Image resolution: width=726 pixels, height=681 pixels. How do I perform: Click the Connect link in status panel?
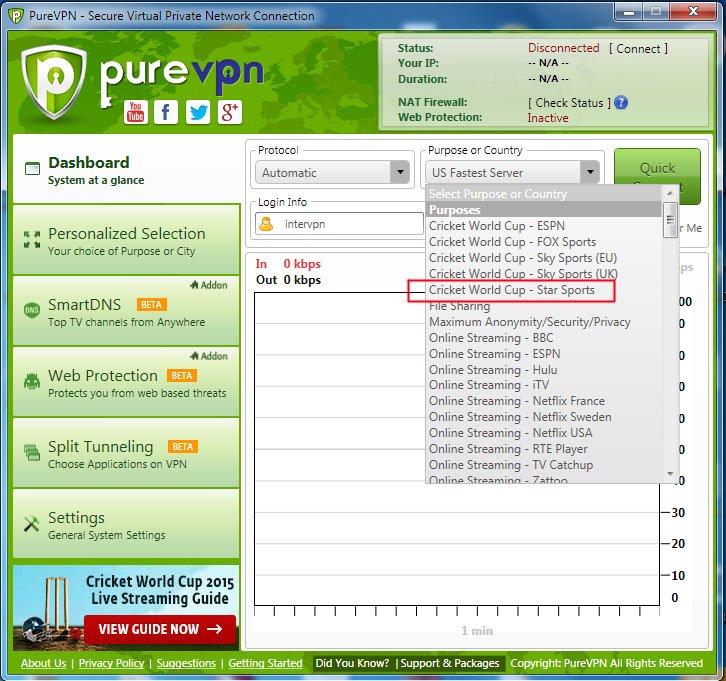638,49
